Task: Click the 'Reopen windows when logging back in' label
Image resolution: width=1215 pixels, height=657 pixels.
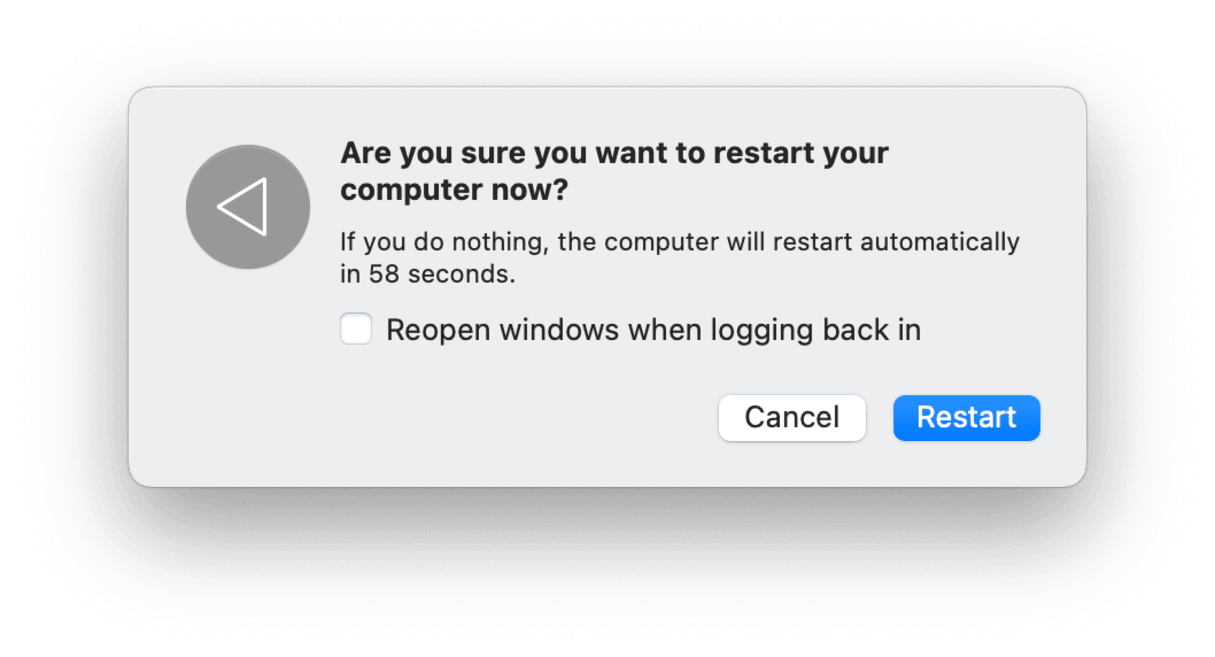Action: [650, 329]
